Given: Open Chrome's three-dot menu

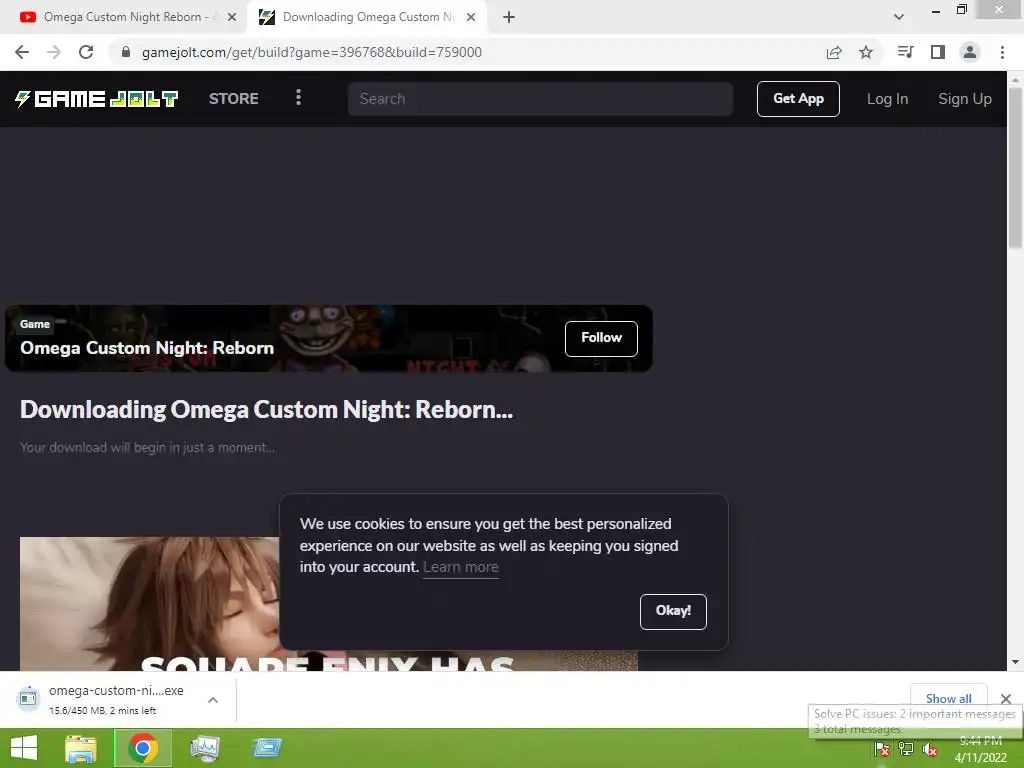Looking at the screenshot, I should [1002, 52].
